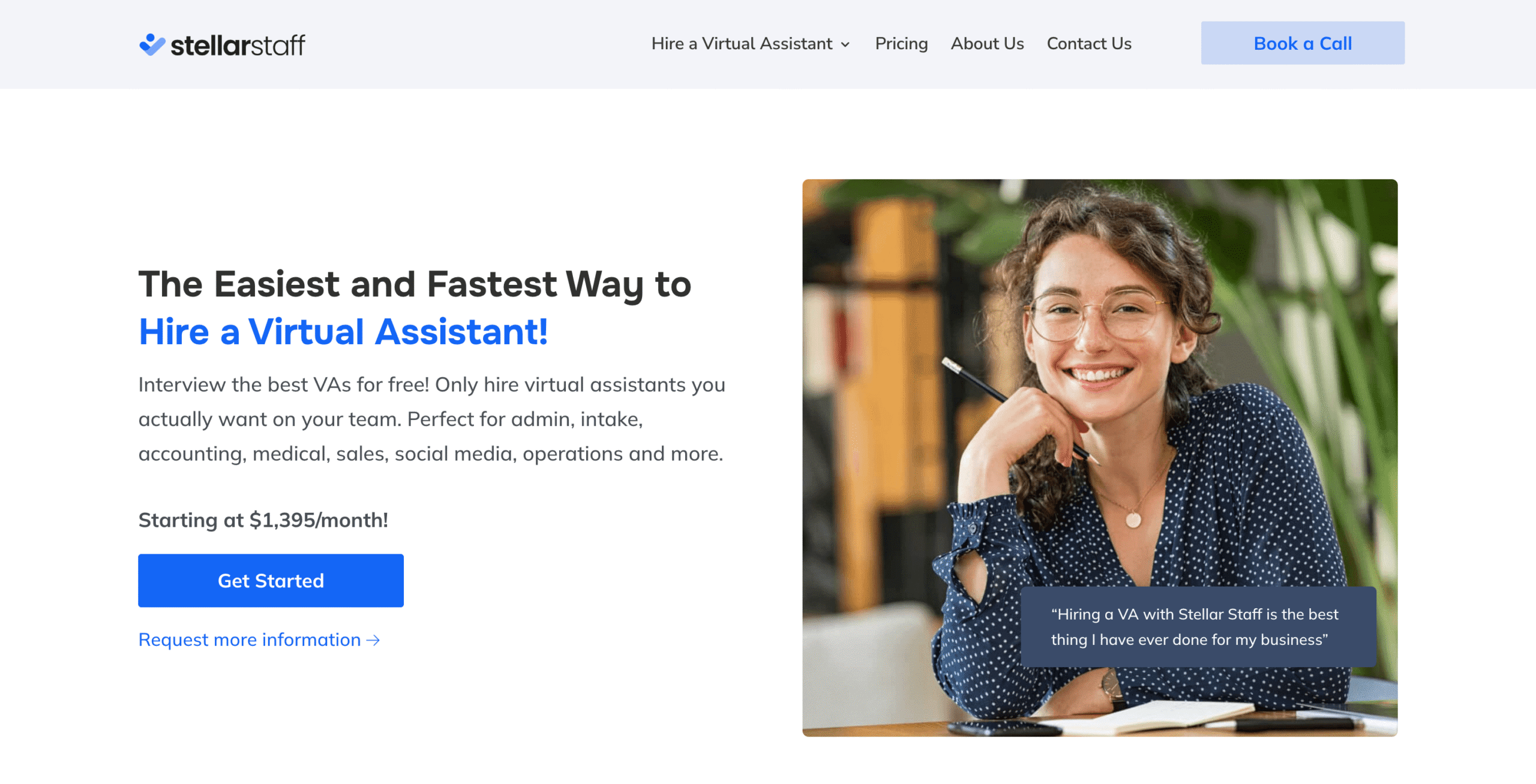Click 'The Easiest and Fastest Way to' heading
This screenshot has height=784, width=1536.
point(415,284)
